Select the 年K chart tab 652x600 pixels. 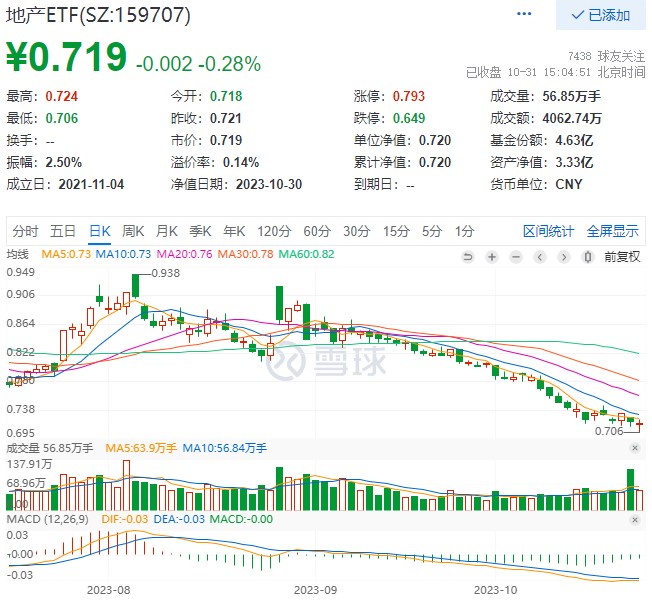(x=234, y=231)
